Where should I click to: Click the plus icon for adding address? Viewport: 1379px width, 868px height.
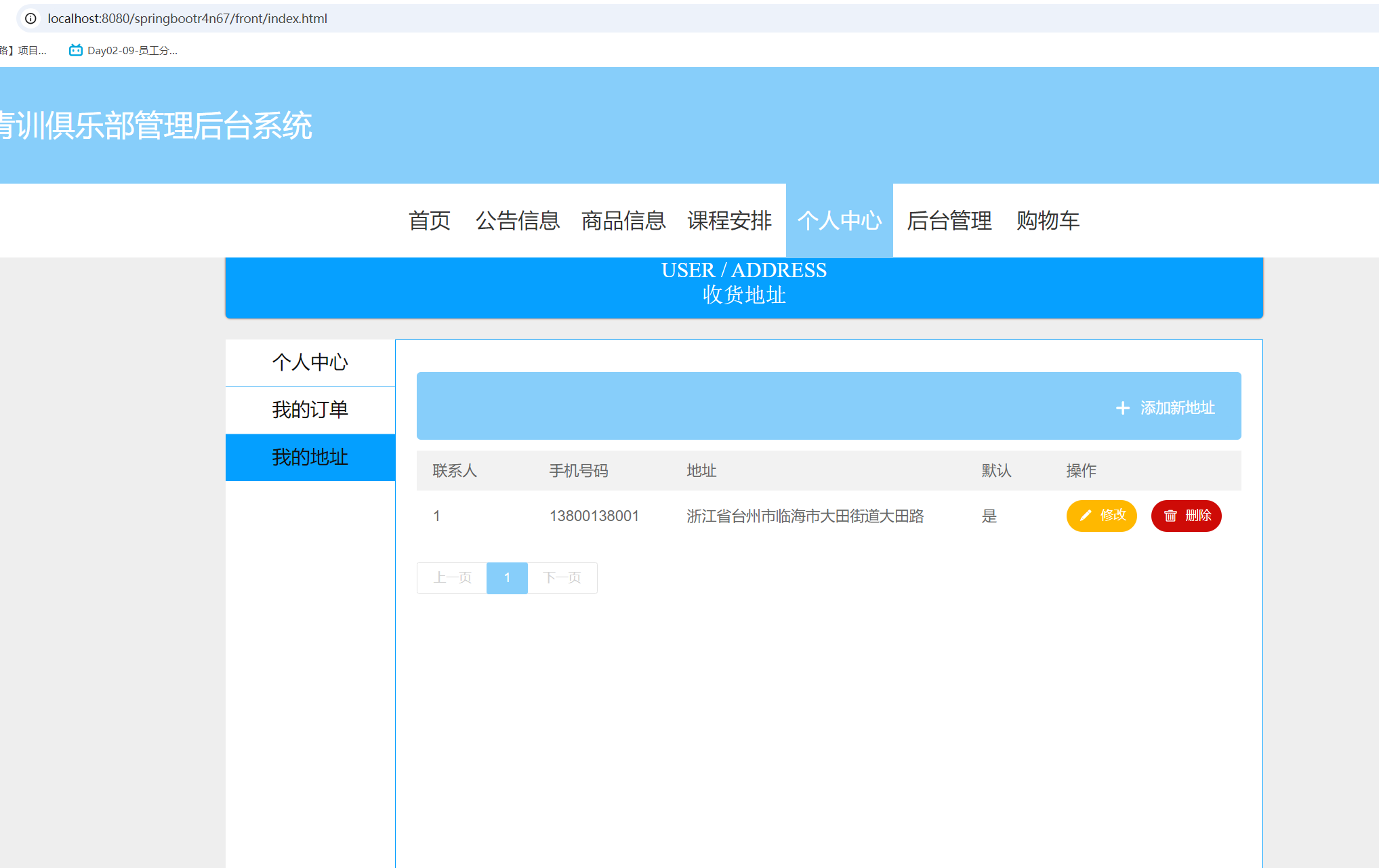pyautogui.click(x=1123, y=408)
